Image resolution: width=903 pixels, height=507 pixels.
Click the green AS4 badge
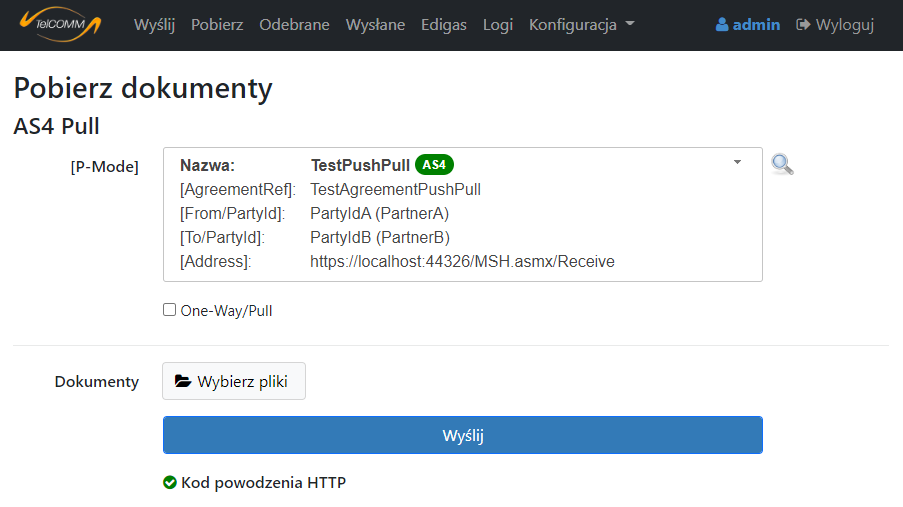pos(434,165)
